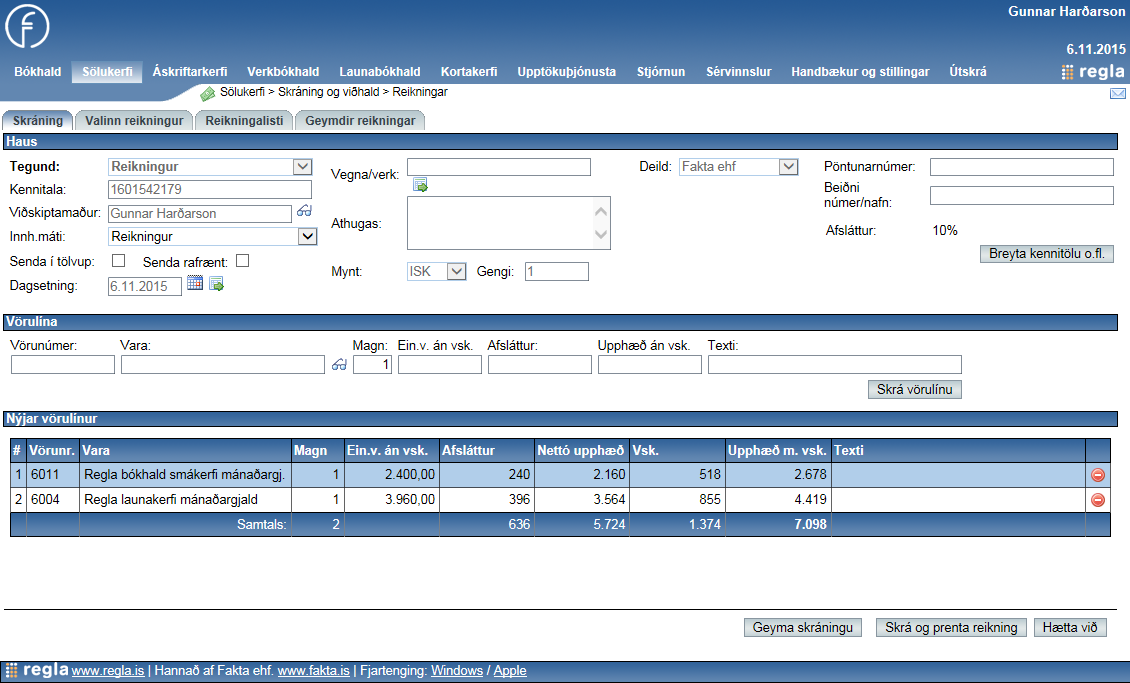Click the icon below the Vegna/verk field
The height and width of the screenshot is (683, 1130).
tap(420, 185)
